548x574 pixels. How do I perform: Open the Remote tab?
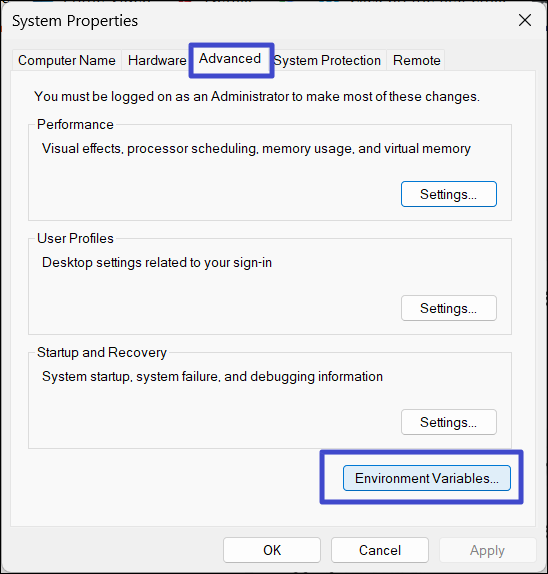click(x=416, y=60)
